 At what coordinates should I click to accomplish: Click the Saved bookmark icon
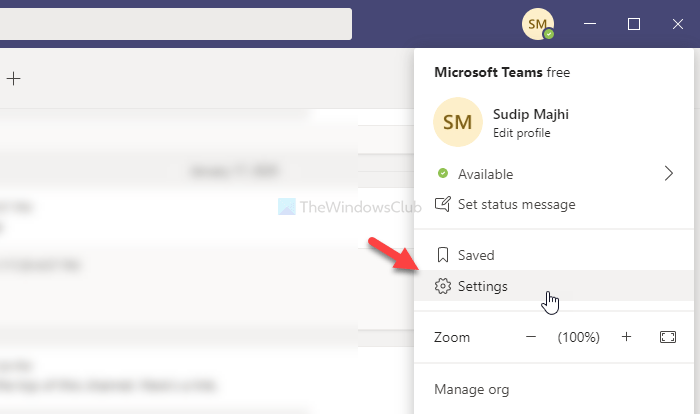[x=442, y=255]
